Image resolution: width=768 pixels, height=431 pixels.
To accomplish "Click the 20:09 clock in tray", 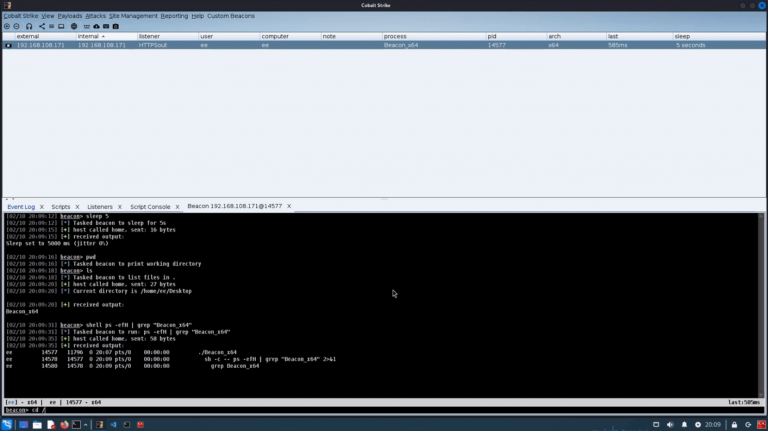I will click(713, 425).
